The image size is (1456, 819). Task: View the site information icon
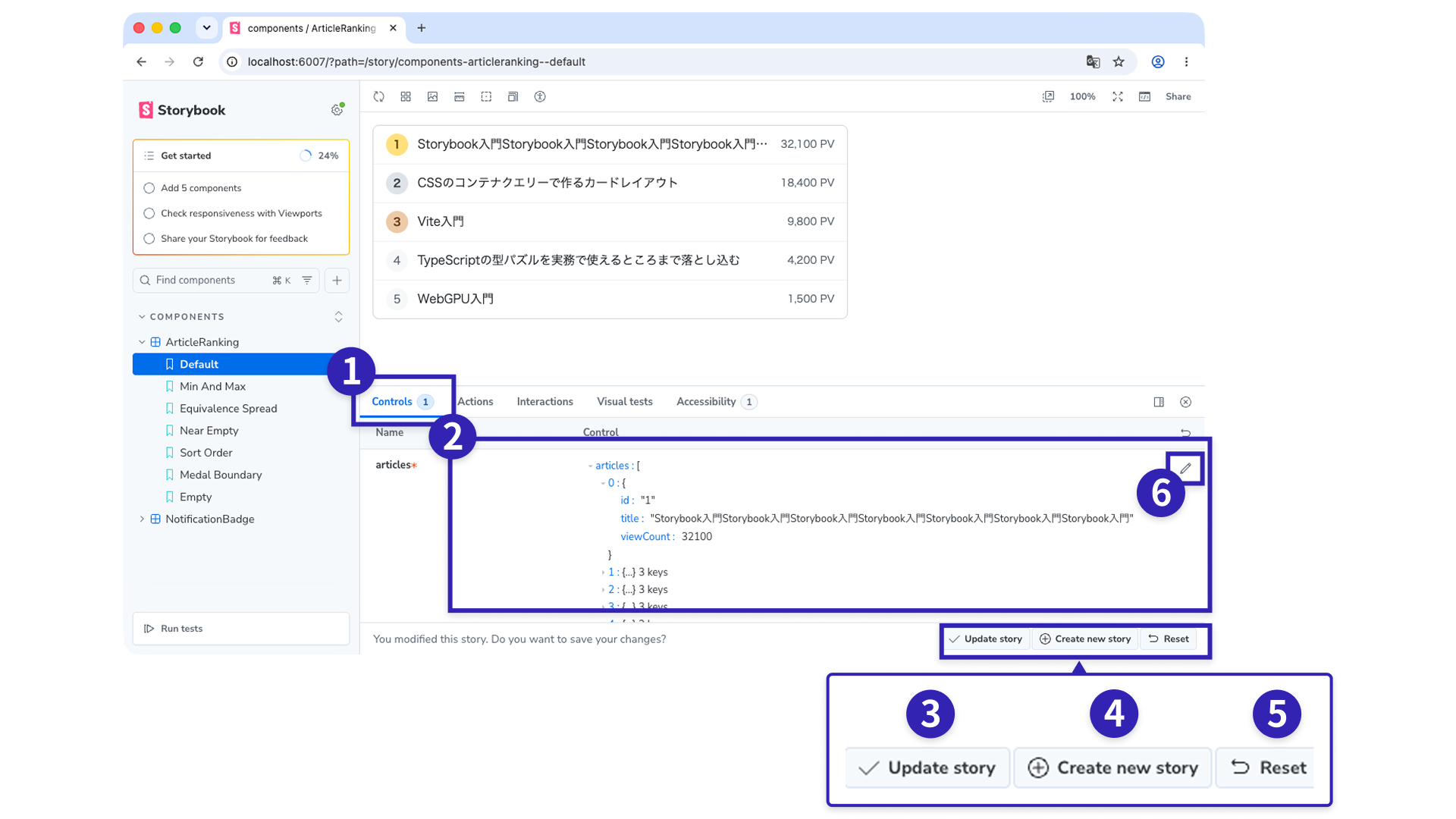pyautogui.click(x=233, y=61)
